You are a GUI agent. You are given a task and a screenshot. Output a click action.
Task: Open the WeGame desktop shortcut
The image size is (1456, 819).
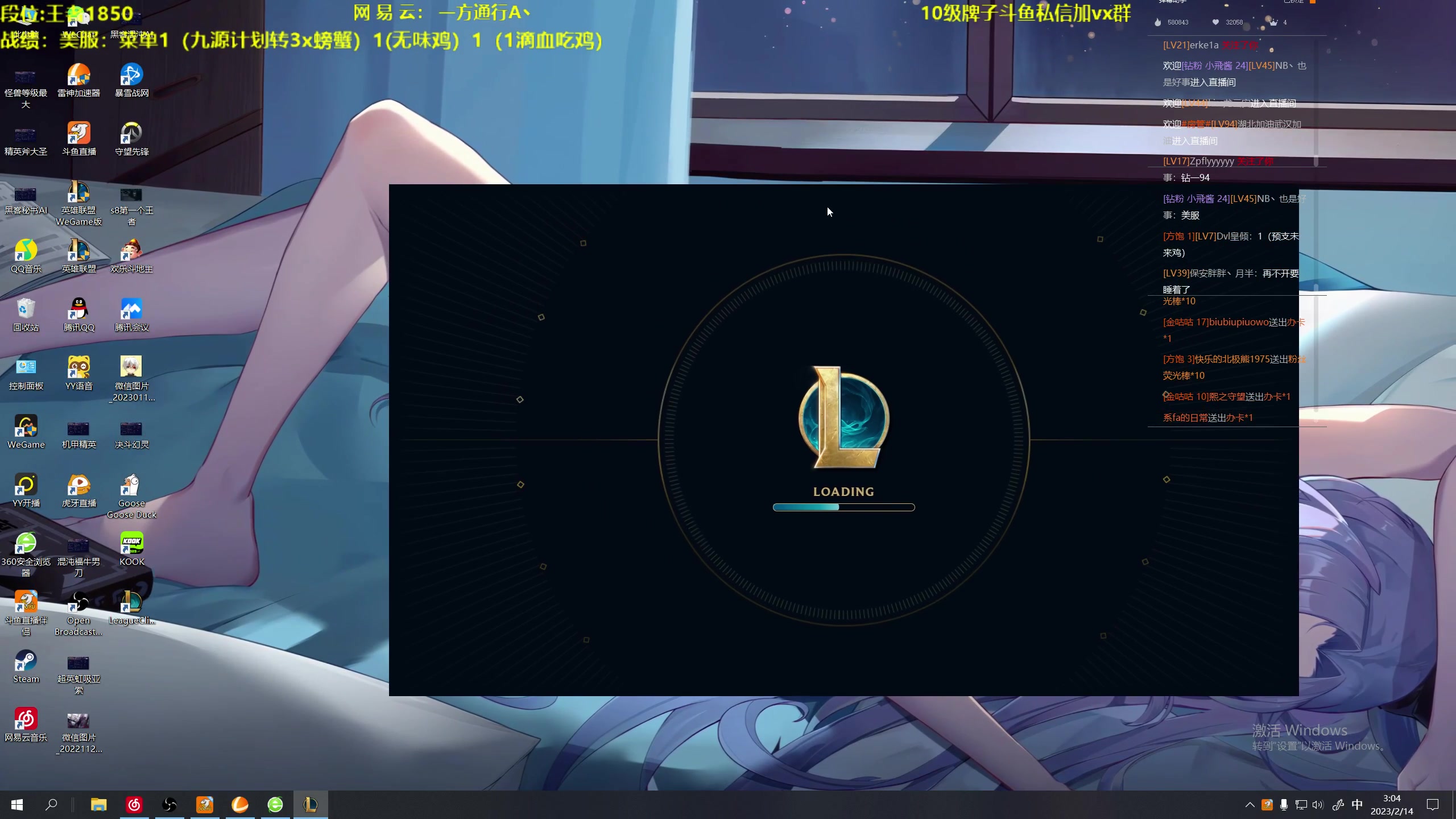26,432
